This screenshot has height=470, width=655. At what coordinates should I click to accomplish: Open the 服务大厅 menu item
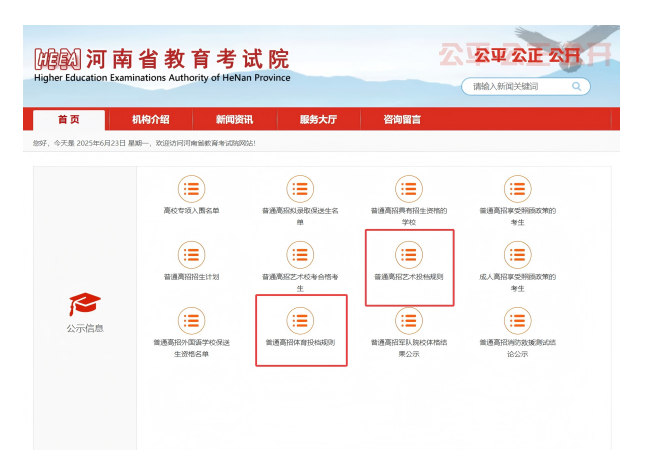(318, 120)
